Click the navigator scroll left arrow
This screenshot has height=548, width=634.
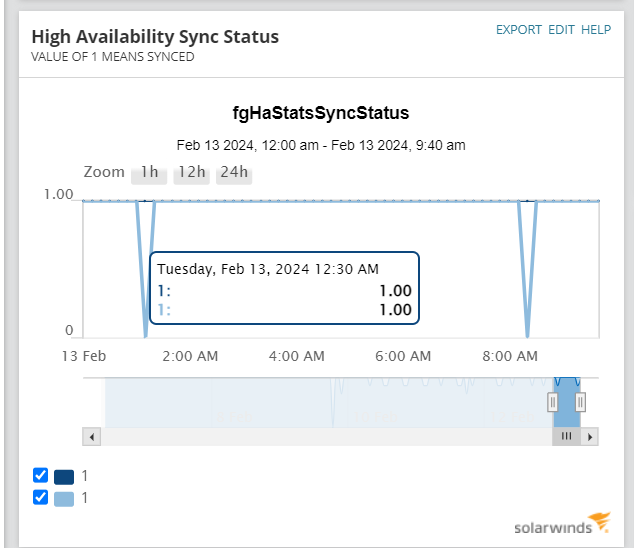click(91, 436)
